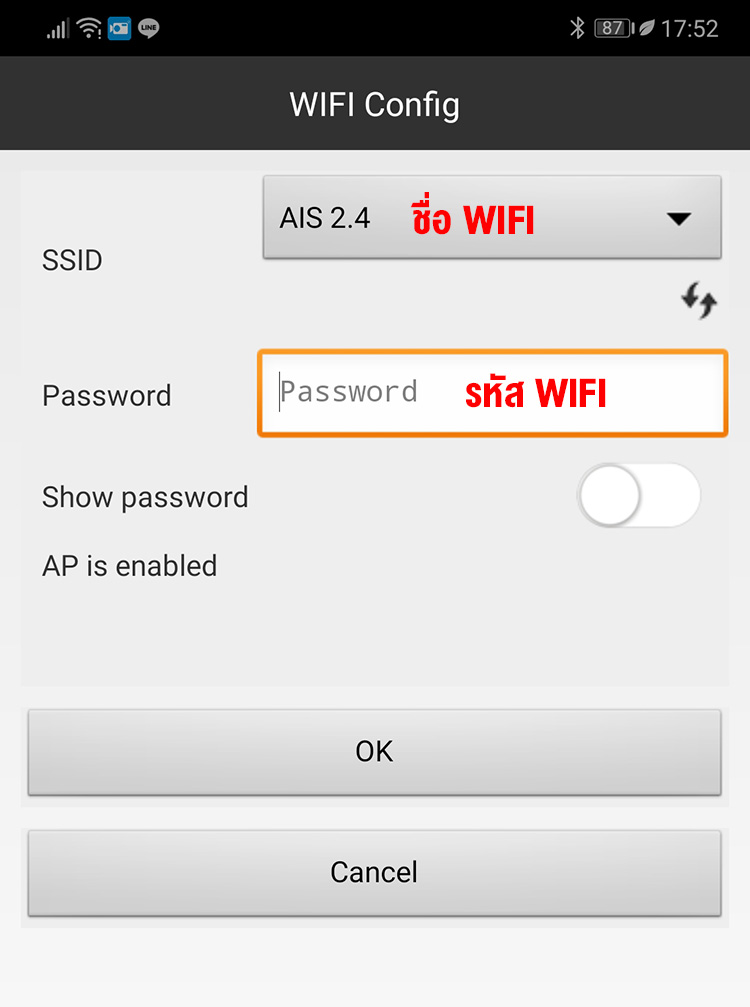Toggle the Show password switch
Screen dimensions: 750x1007
coord(639,496)
